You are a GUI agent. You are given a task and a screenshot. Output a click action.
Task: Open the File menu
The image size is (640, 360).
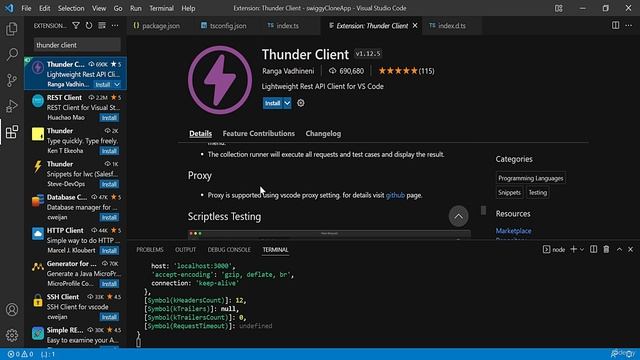coord(26,8)
